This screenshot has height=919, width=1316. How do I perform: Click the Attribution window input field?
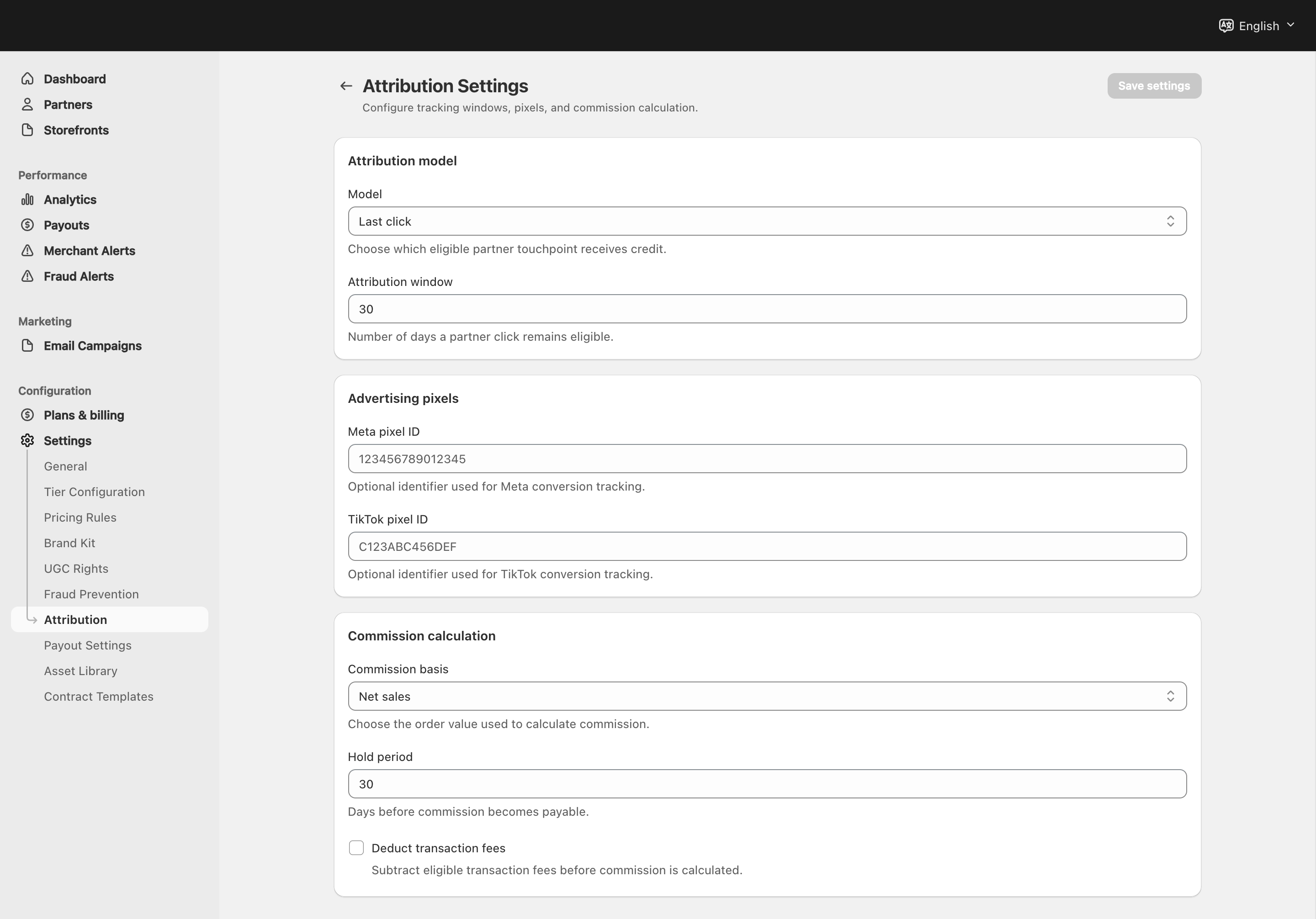coord(767,309)
